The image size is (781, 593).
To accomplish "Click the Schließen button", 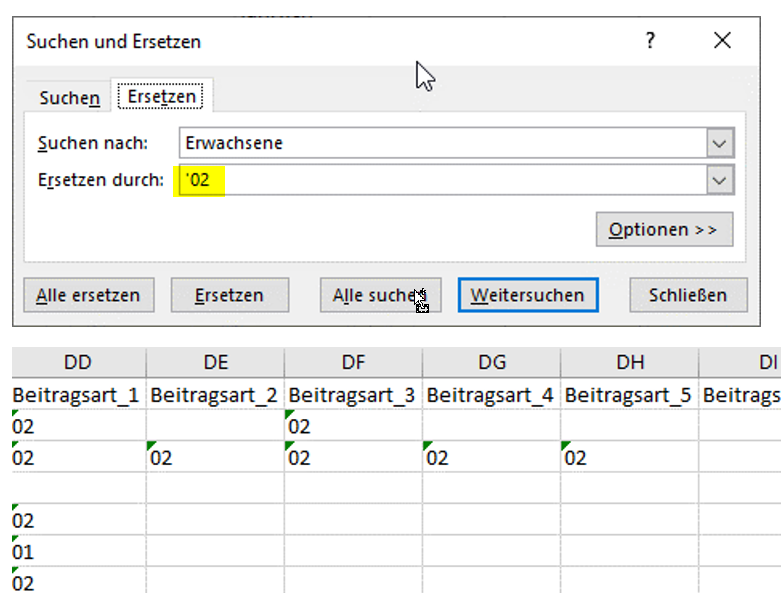I will (689, 295).
